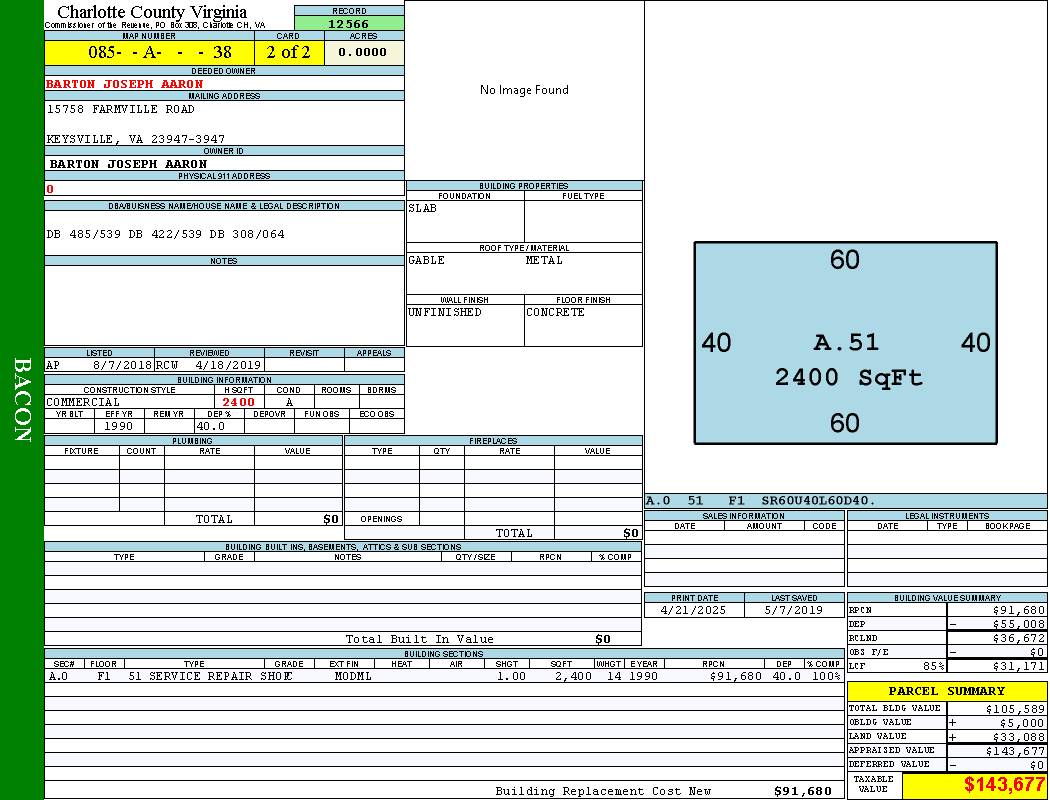Select the SLAB foundation field

click(x=464, y=220)
